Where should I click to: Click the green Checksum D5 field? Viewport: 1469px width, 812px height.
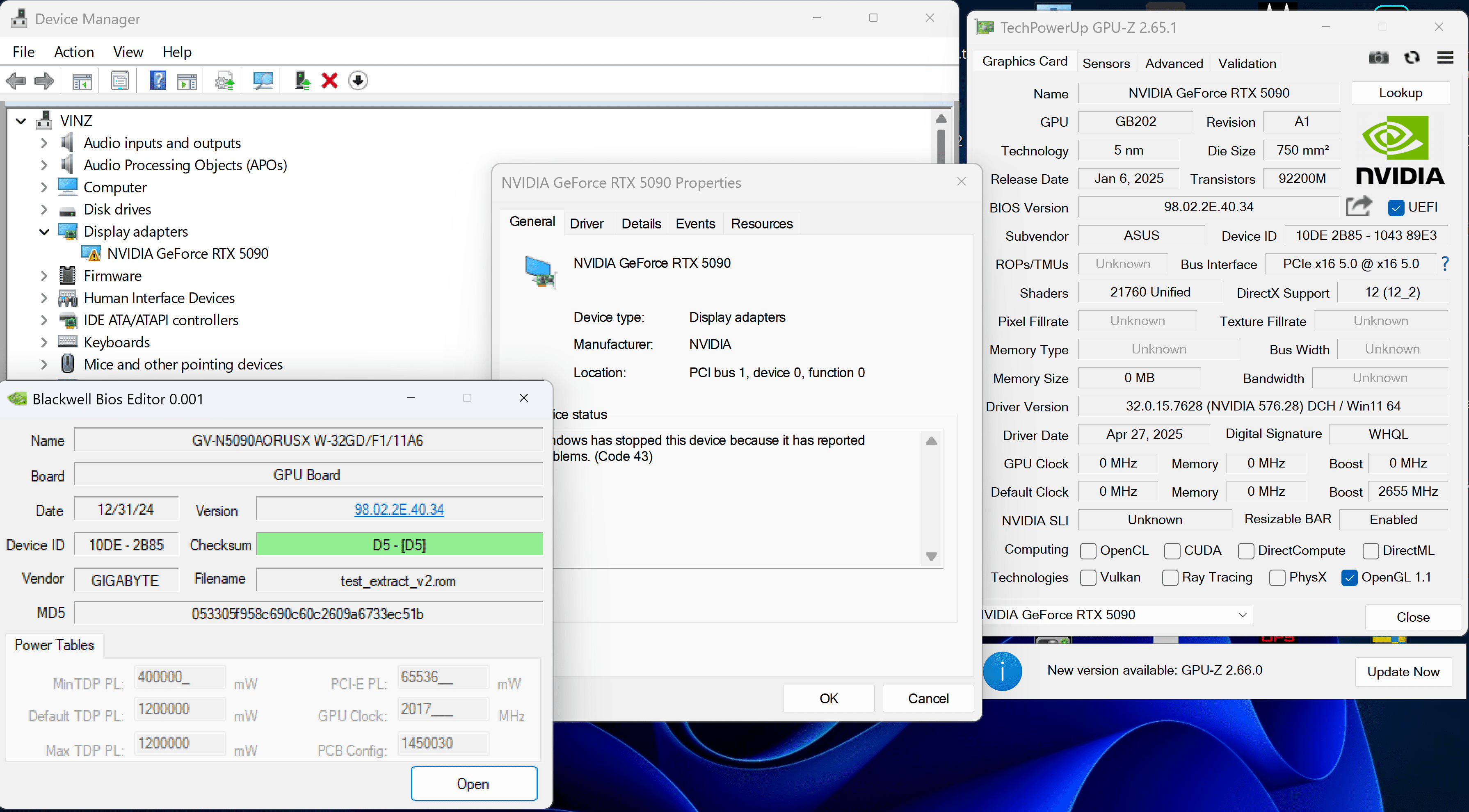399,545
